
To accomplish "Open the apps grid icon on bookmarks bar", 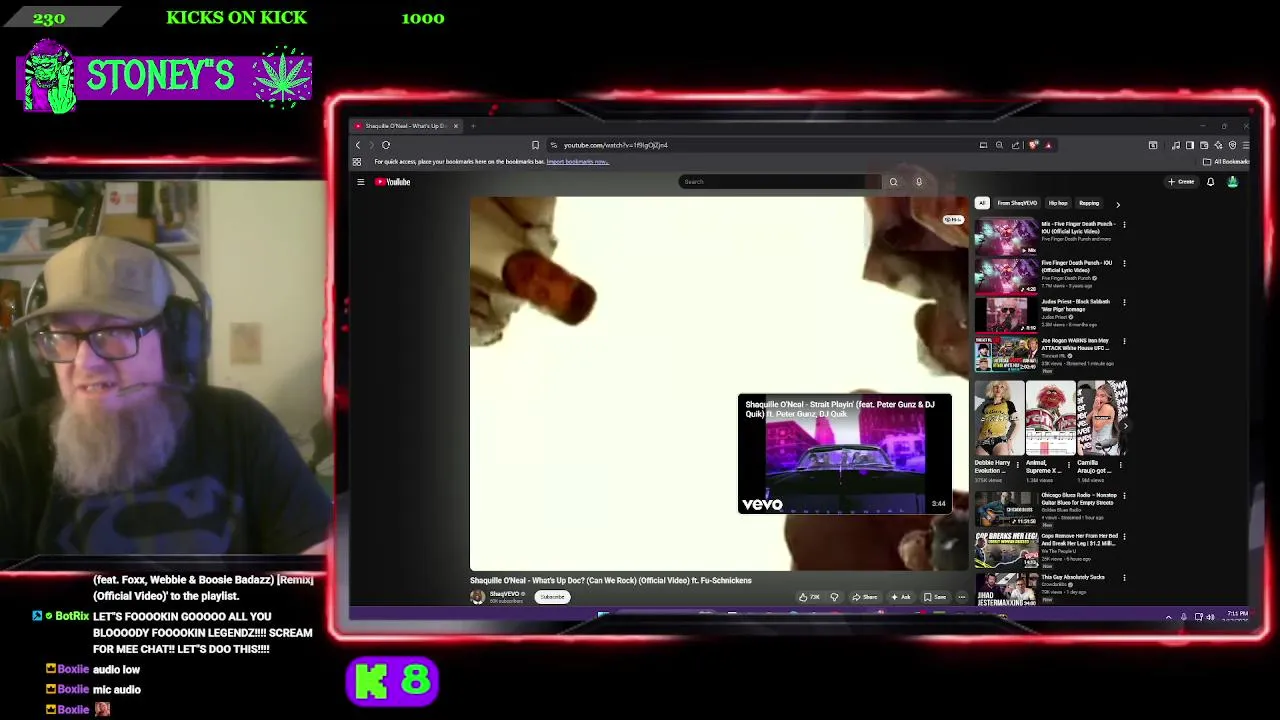I will click(x=357, y=162).
